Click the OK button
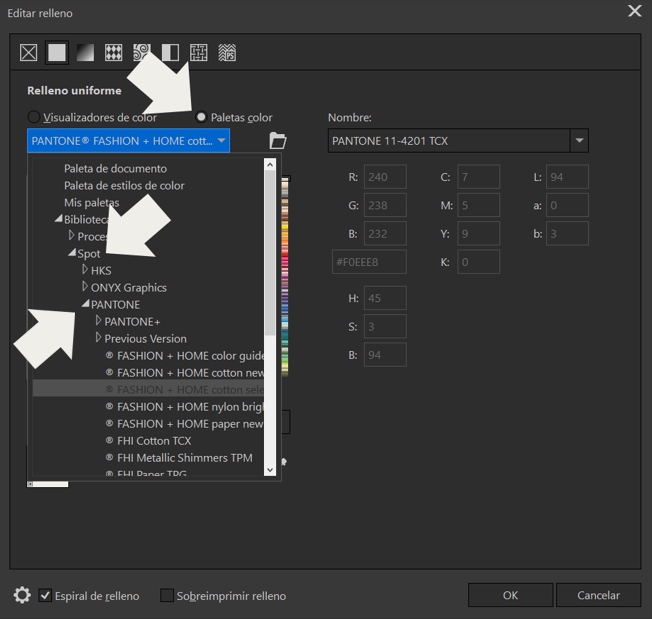 510,595
